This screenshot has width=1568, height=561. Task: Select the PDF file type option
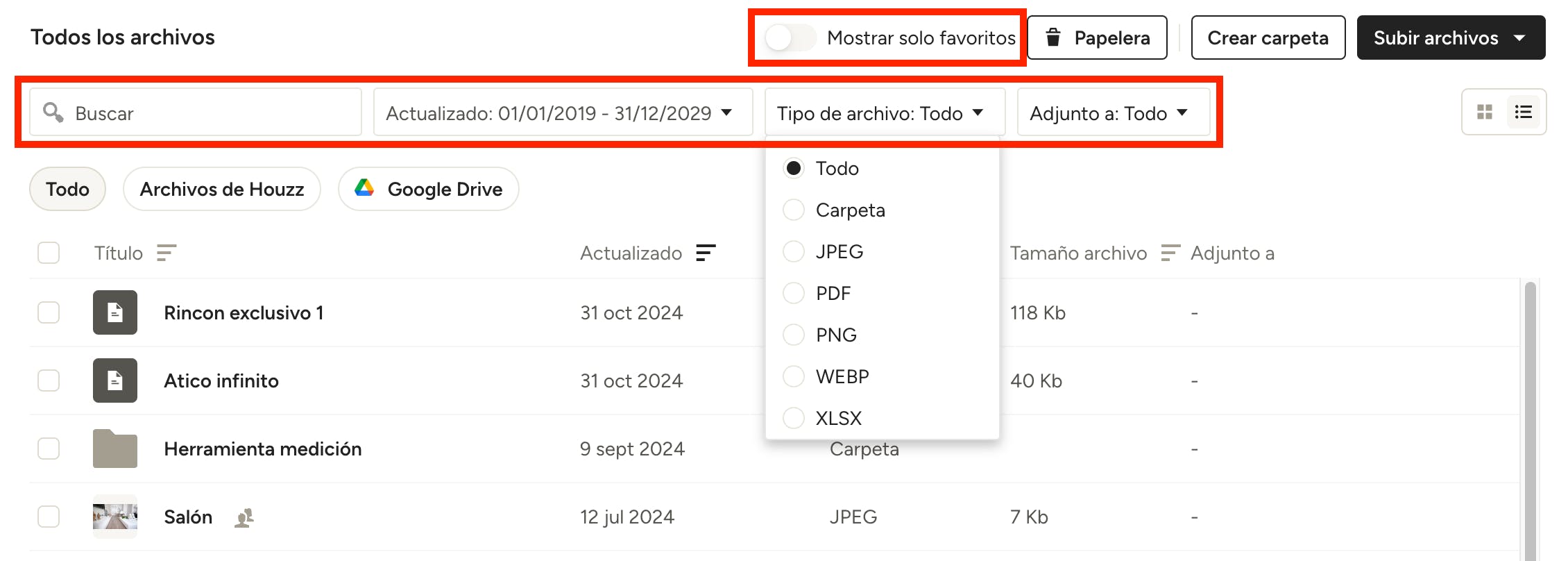(x=794, y=293)
